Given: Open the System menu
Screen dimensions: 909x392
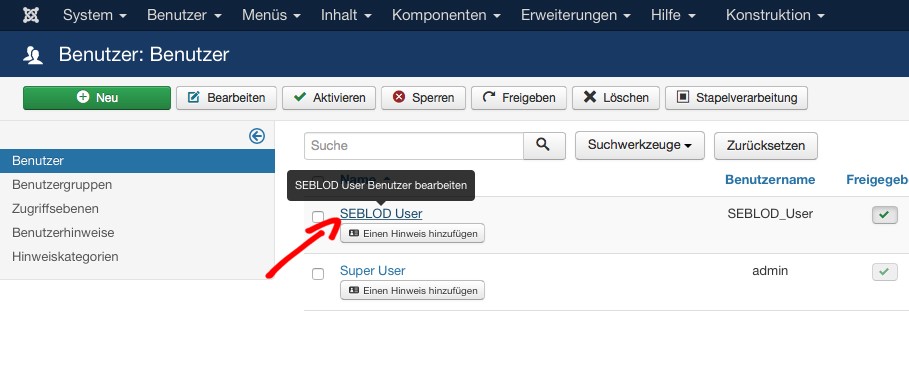Looking at the screenshot, I should (x=94, y=15).
